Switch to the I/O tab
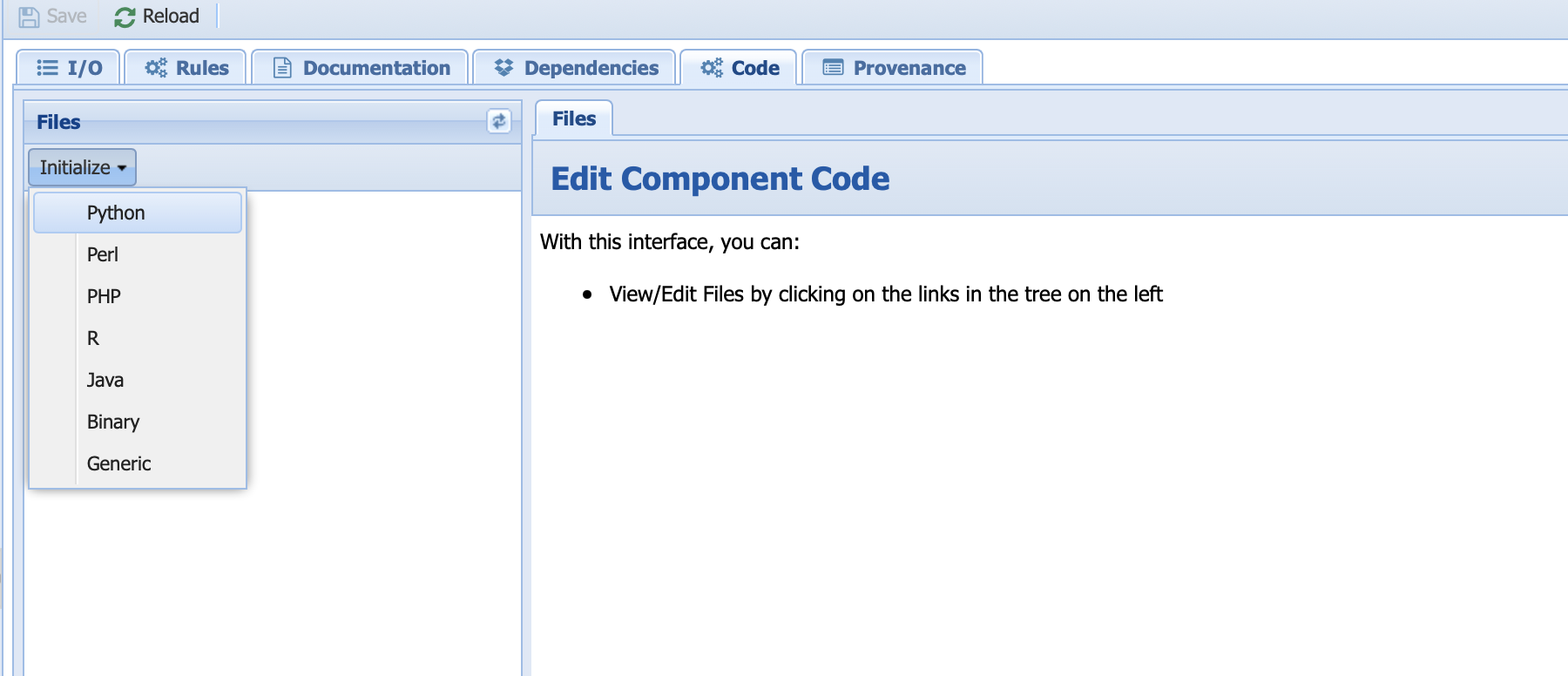This screenshot has height=676, width=1568. pyautogui.click(x=69, y=68)
